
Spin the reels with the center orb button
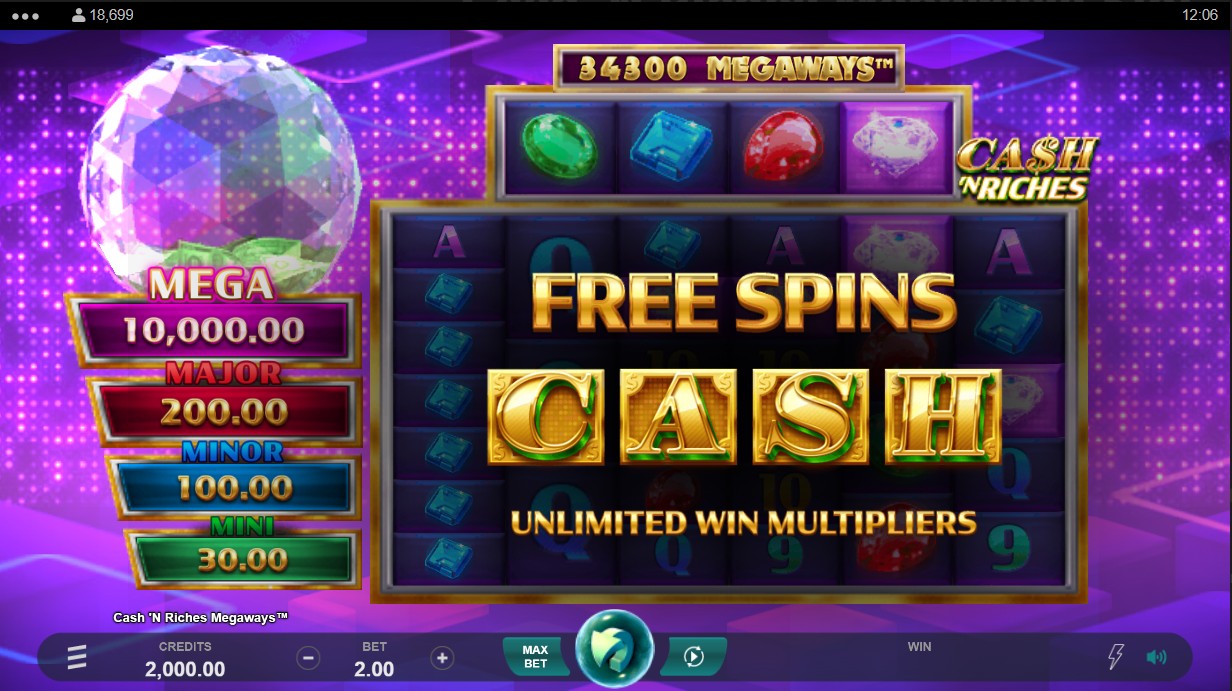click(614, 649)
